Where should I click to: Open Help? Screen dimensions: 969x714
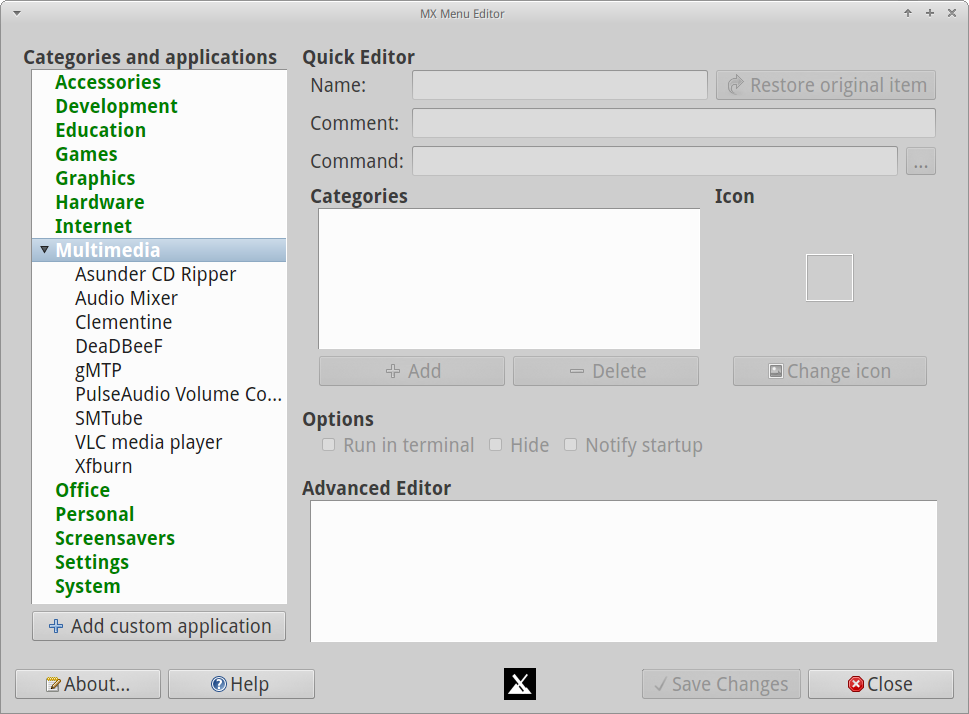pyautogui.click(x=241, y=684)
